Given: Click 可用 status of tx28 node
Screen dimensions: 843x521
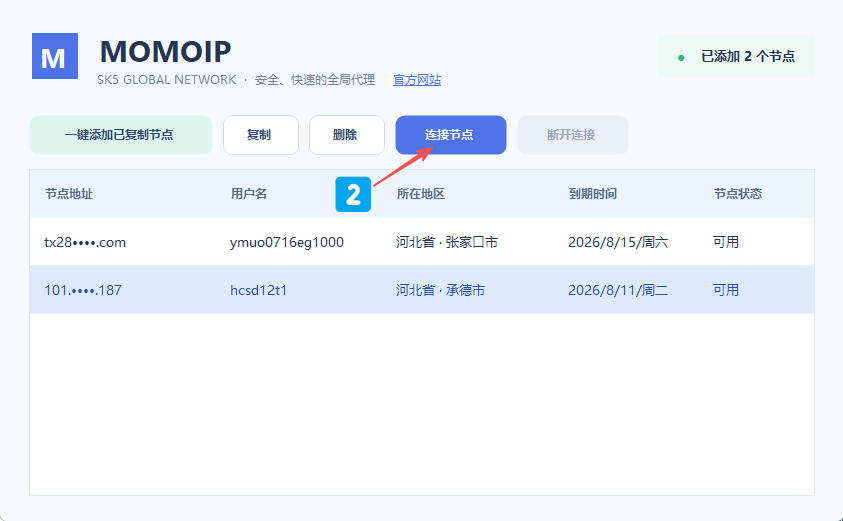Looking at the screenshot, I should pyautogui.click(x=726, y=242).
